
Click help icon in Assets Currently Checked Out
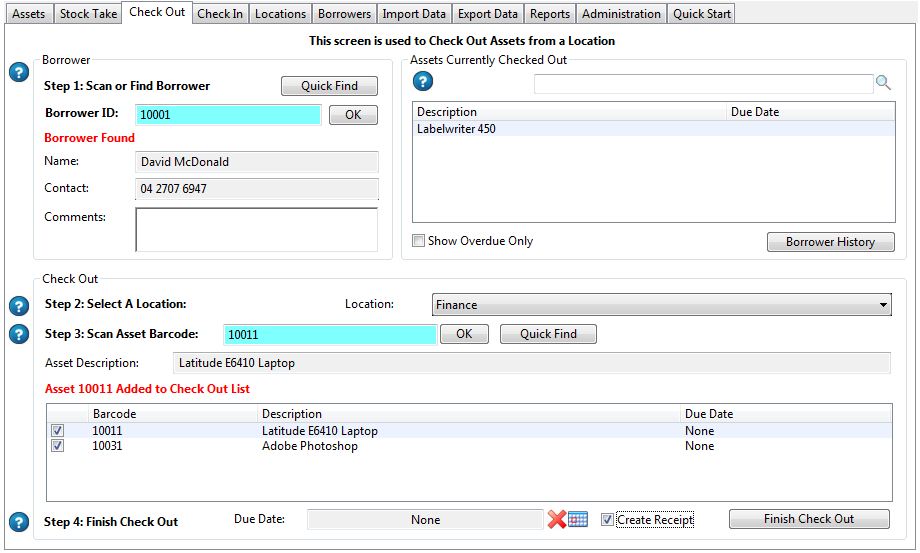[423, 82]
